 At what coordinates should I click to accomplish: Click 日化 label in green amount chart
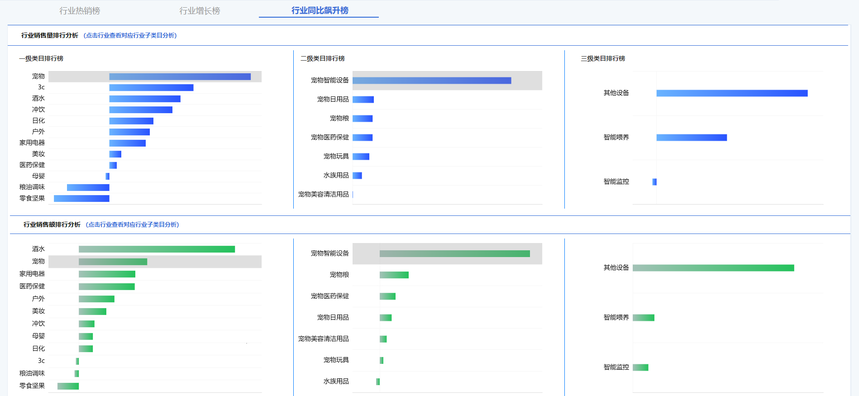[x=39, y=348]
